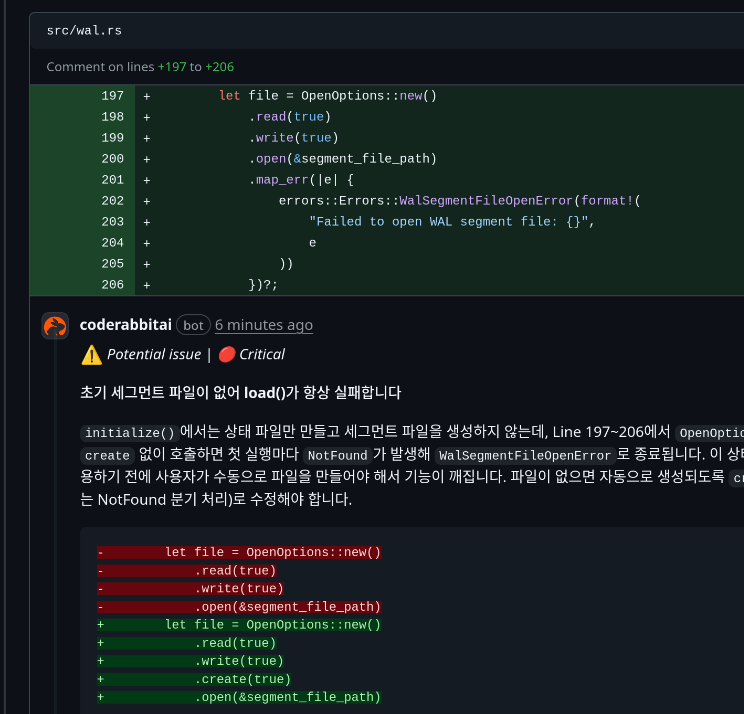The image size is (744, 714).
Task: Select line number 200 in diff
Action: (x=112, y=159)
